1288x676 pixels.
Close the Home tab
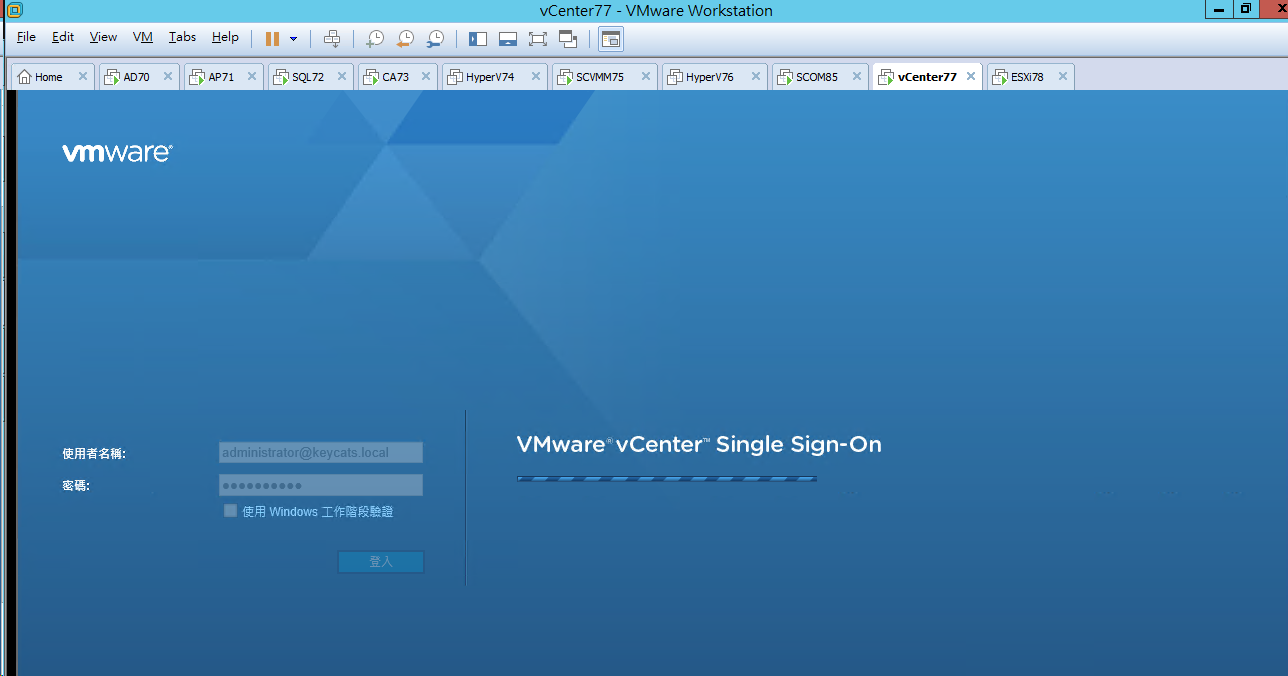click(x=83, y=76)
